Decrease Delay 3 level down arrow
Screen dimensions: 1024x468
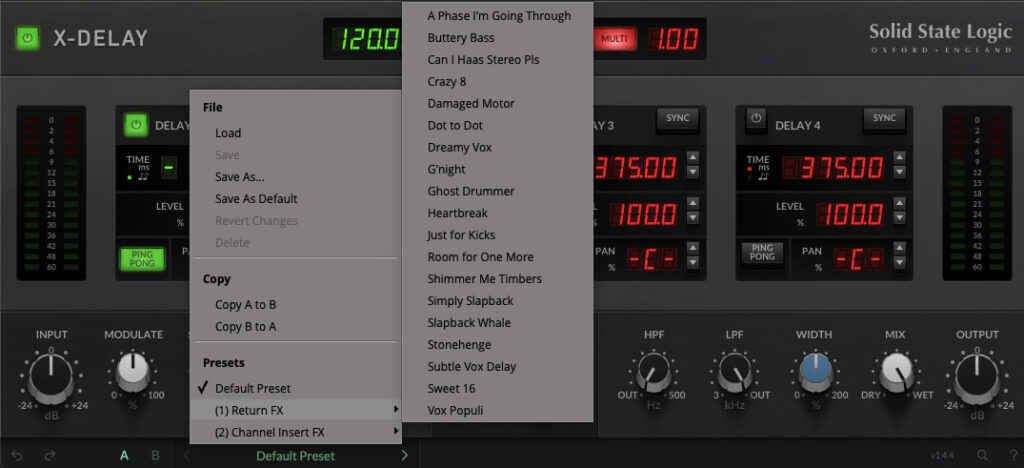pos(693,217)
